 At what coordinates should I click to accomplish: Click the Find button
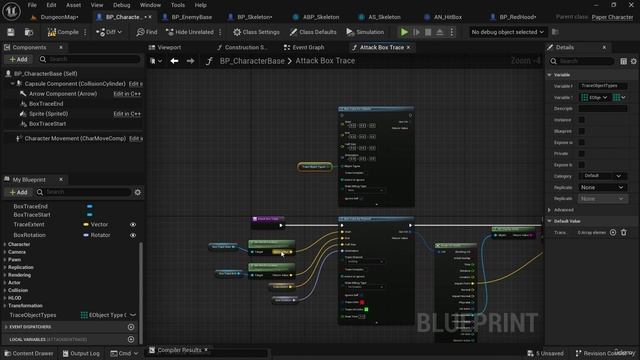point(147,32)
